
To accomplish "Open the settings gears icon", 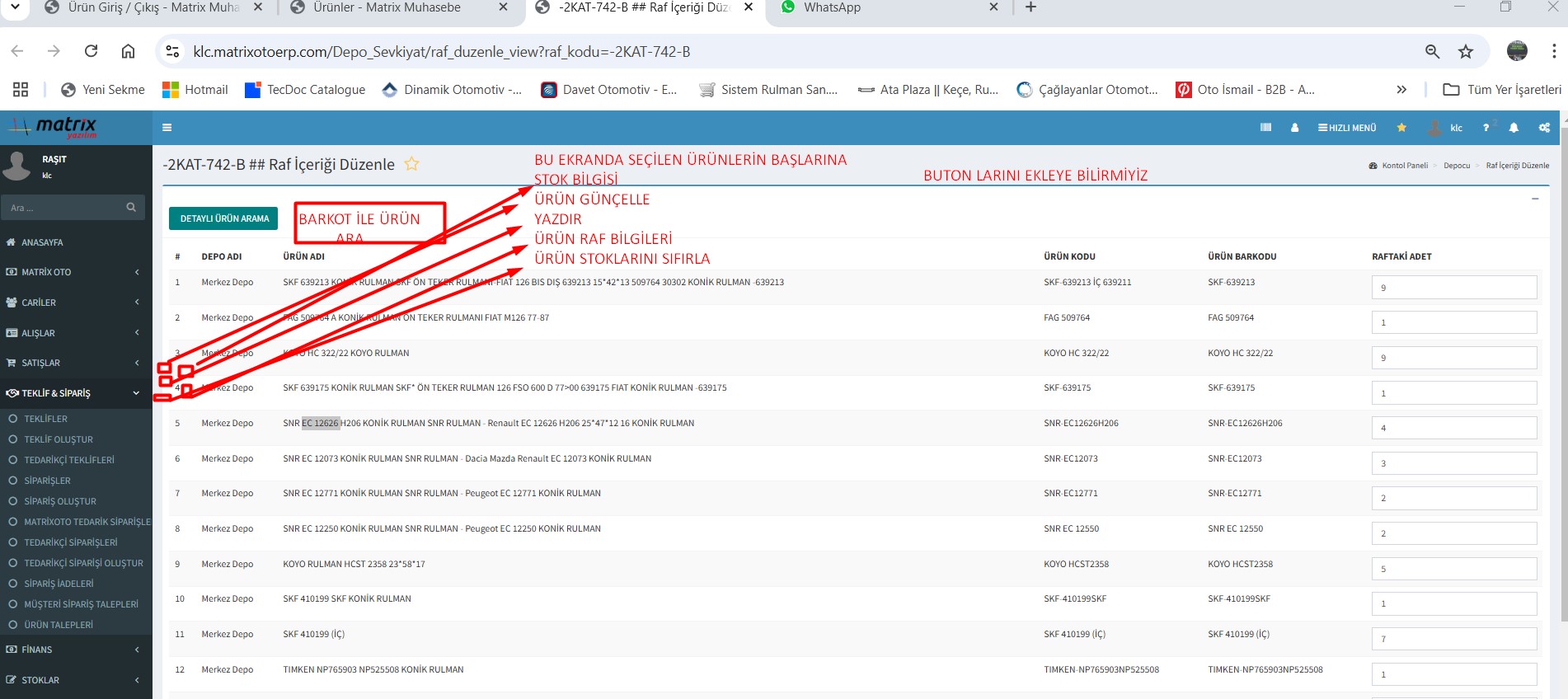I will tap(1544, 128).
